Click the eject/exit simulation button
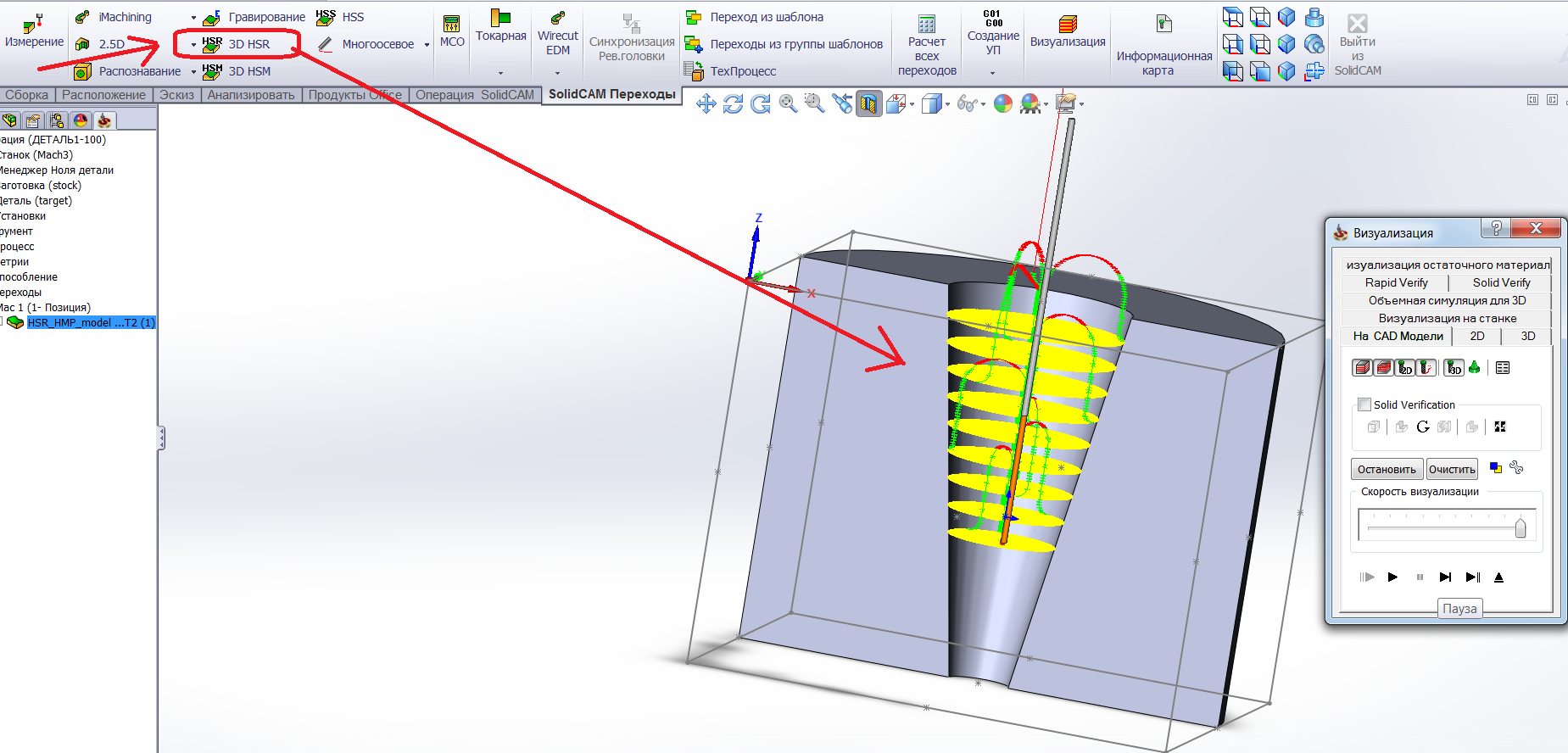This screenshot has height=753, width=1568. tap(1498, 577)
